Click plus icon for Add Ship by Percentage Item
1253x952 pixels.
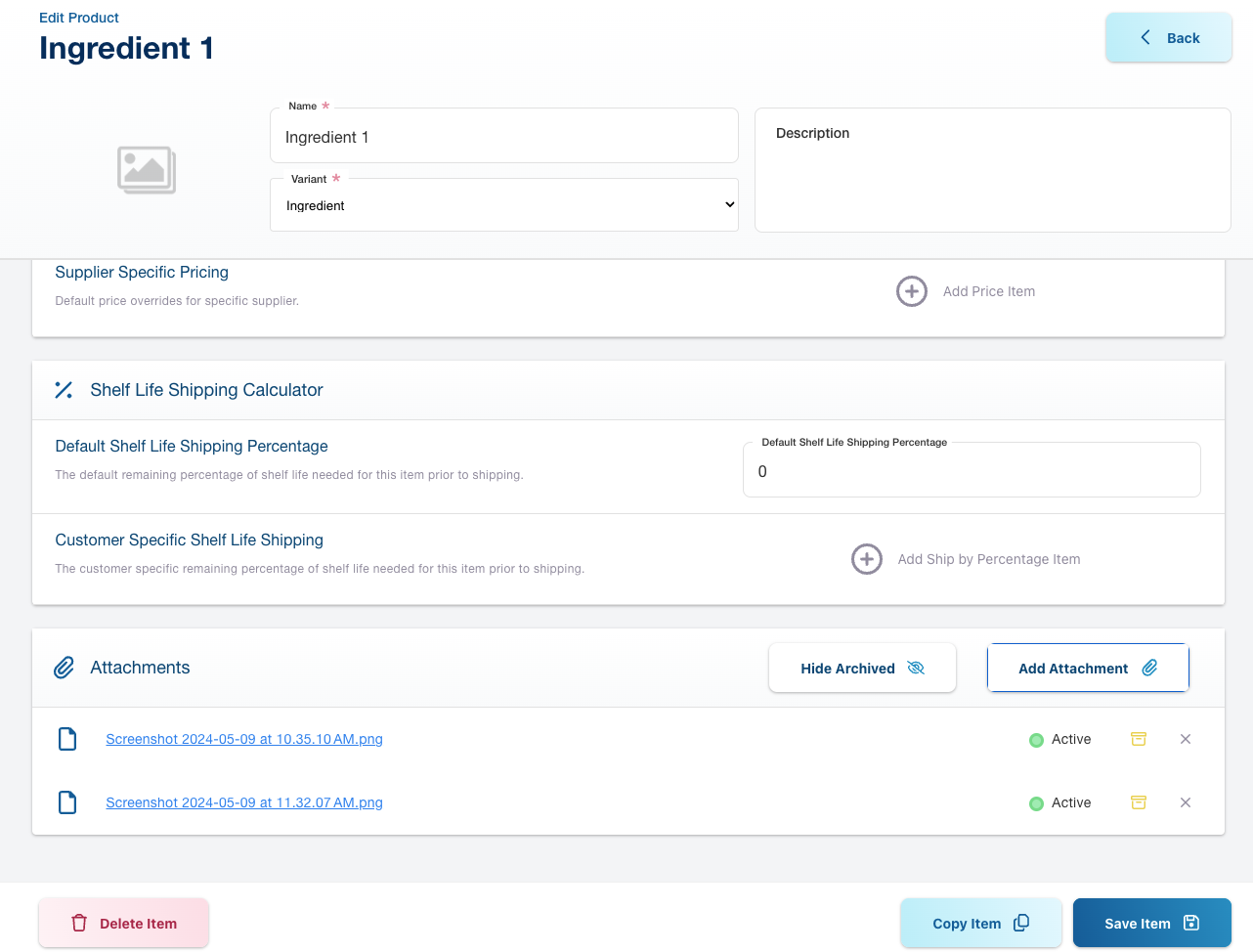coord(866,559)
